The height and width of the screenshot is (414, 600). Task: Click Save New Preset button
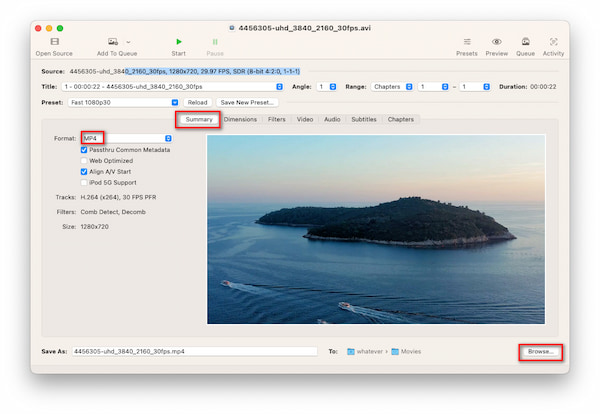247,103
